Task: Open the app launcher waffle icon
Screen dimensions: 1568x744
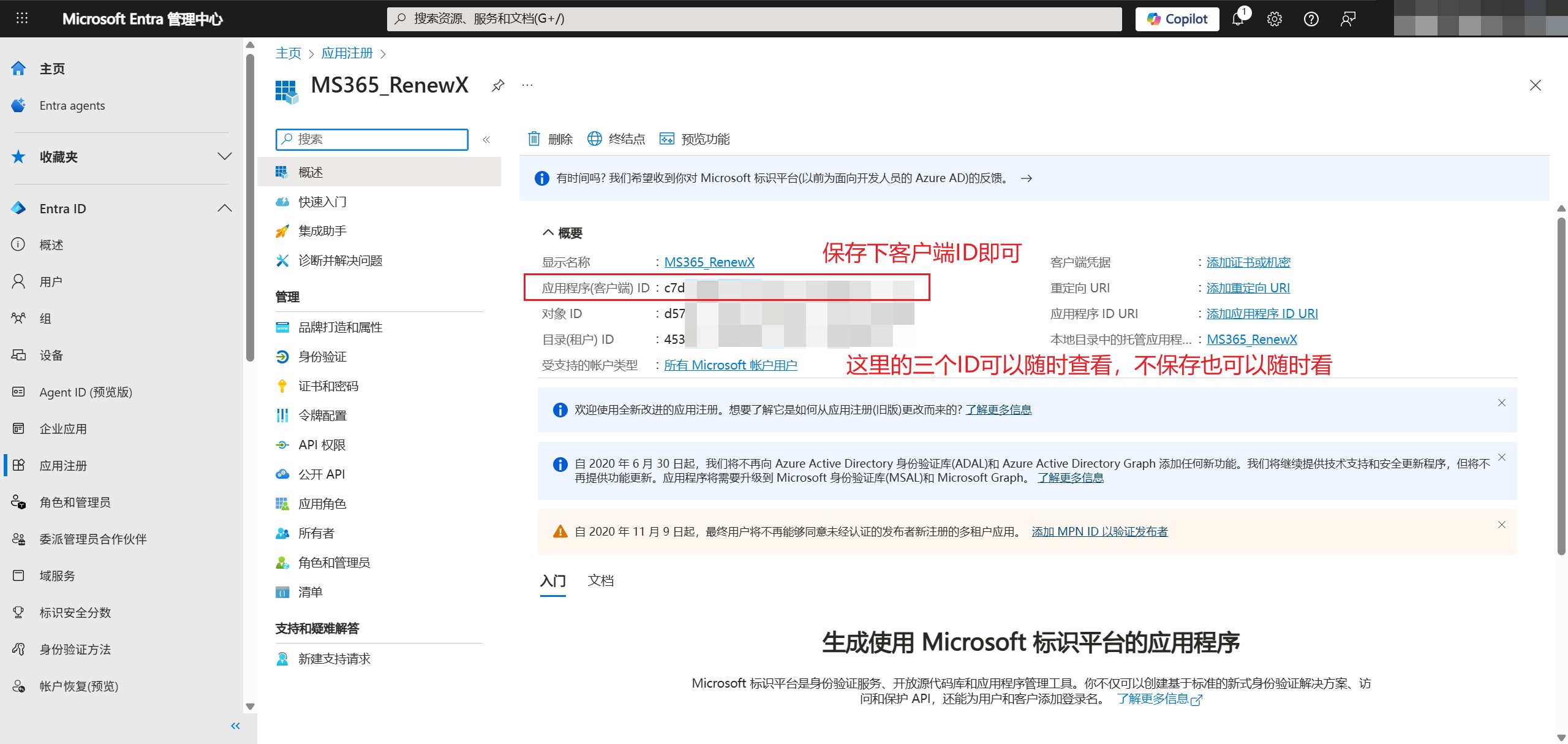Action: [x=22, y=18]
